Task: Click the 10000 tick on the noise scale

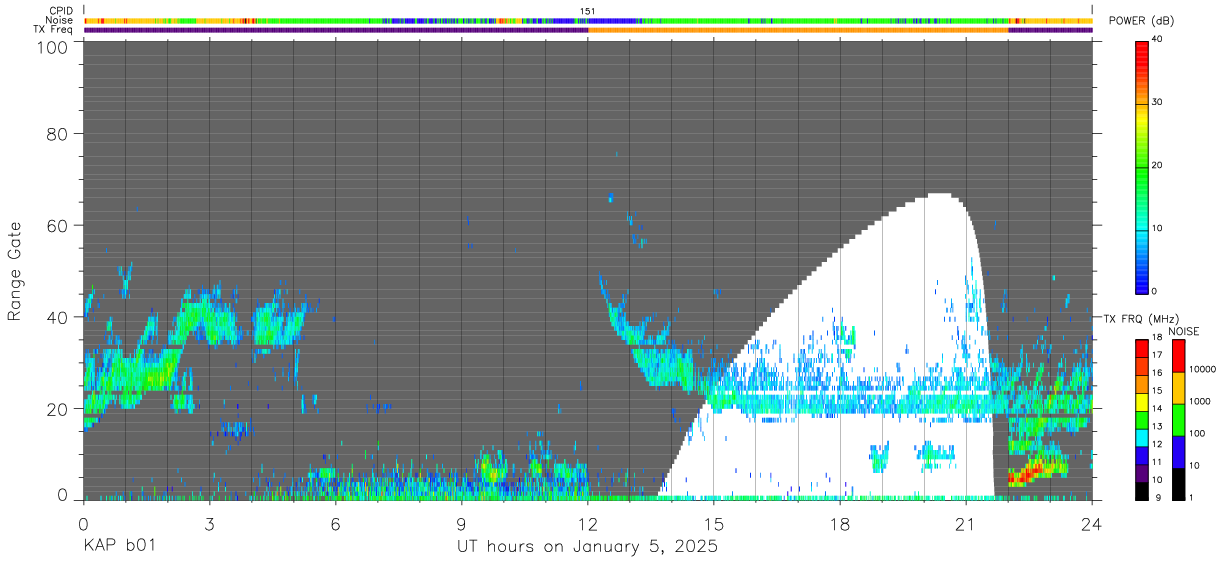Action: click(x=1201, y=369)
